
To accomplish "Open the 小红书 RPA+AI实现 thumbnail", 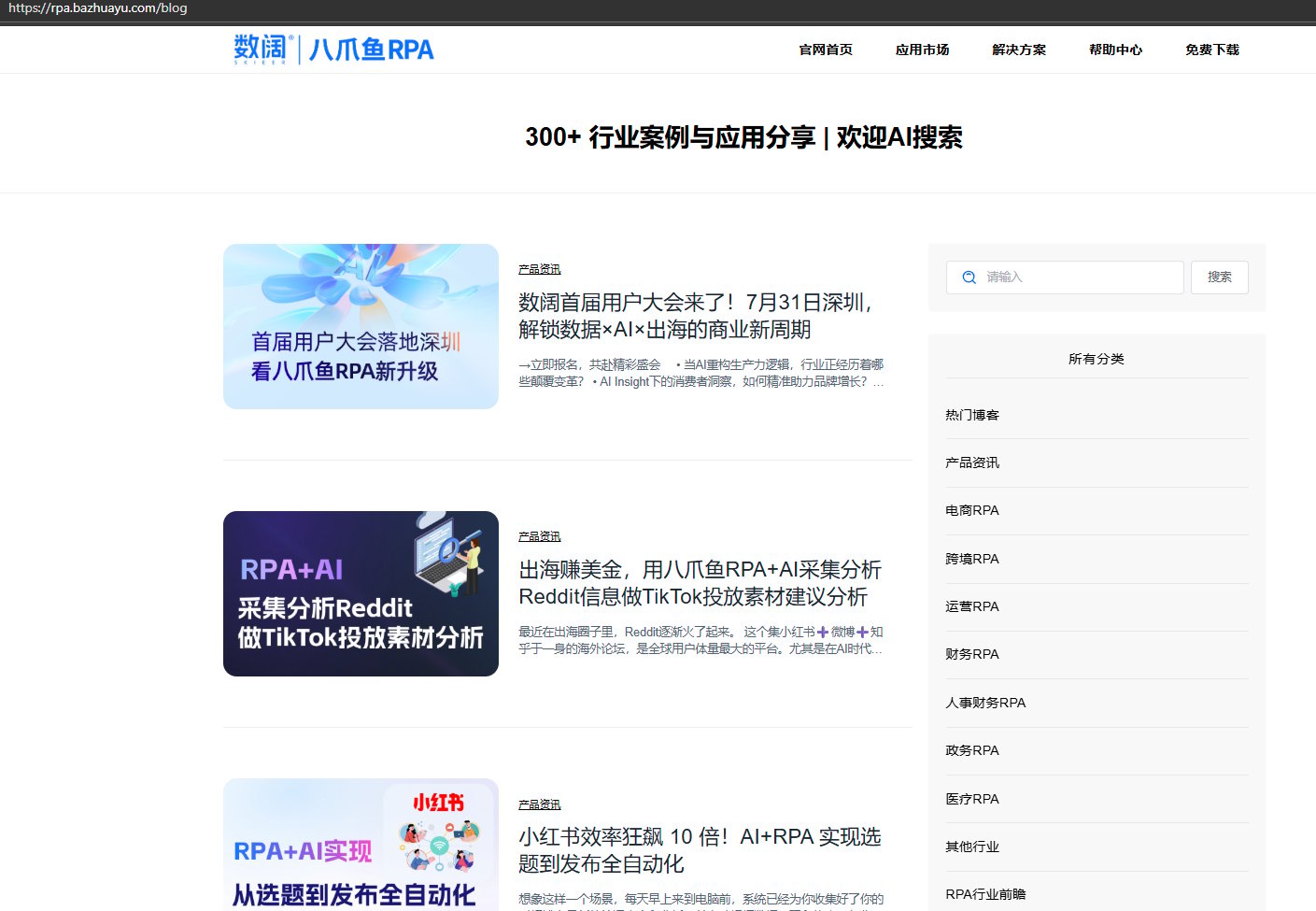I will click(361, 845).
